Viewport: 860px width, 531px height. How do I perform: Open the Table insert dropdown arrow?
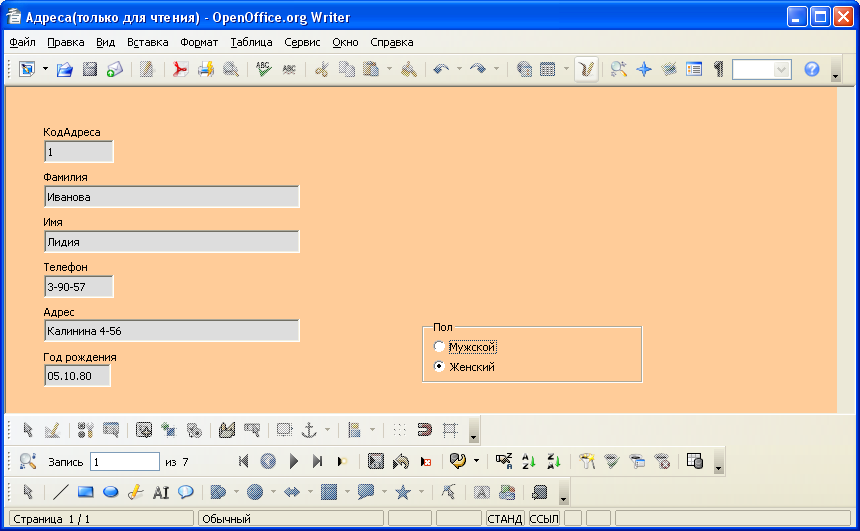[566, 70]
